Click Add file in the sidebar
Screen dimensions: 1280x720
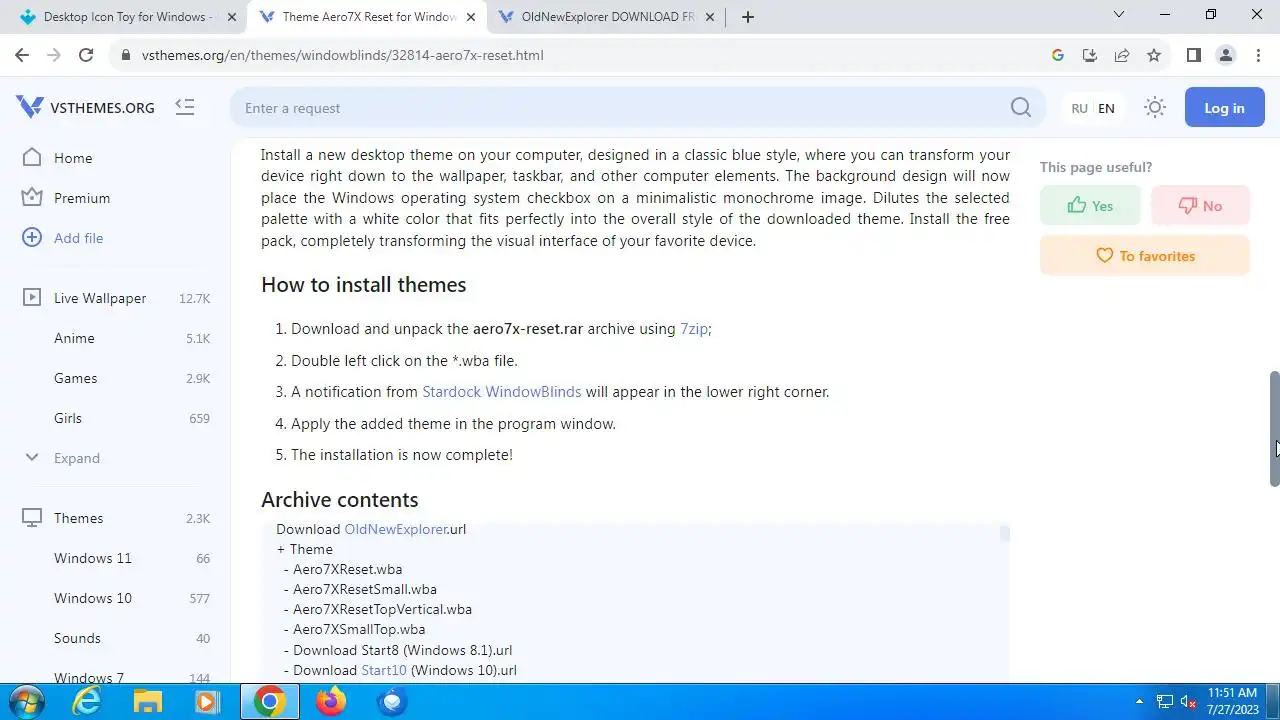tap(78, 238)
